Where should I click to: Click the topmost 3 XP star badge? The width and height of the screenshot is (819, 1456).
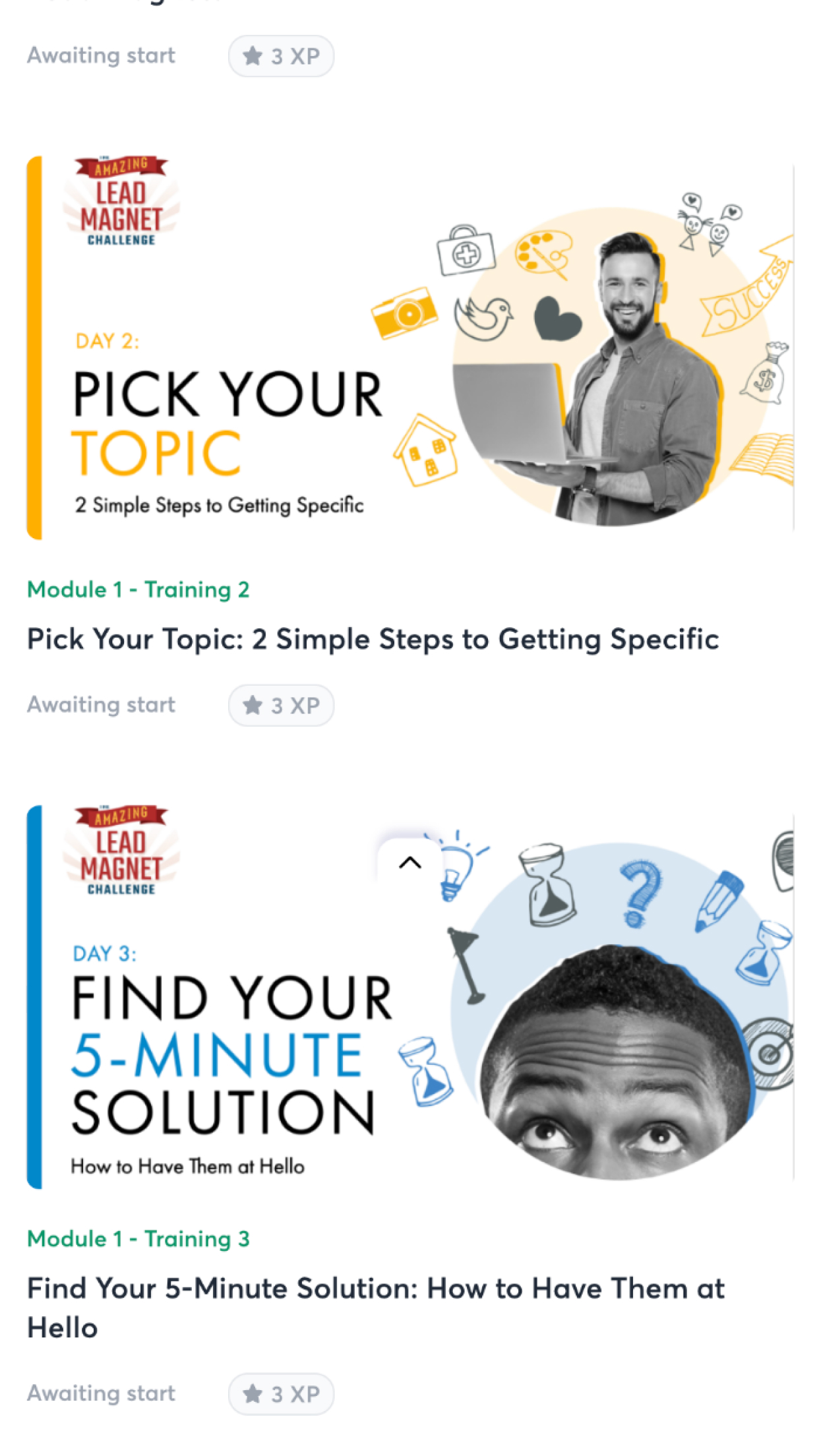tap(281, 56)
